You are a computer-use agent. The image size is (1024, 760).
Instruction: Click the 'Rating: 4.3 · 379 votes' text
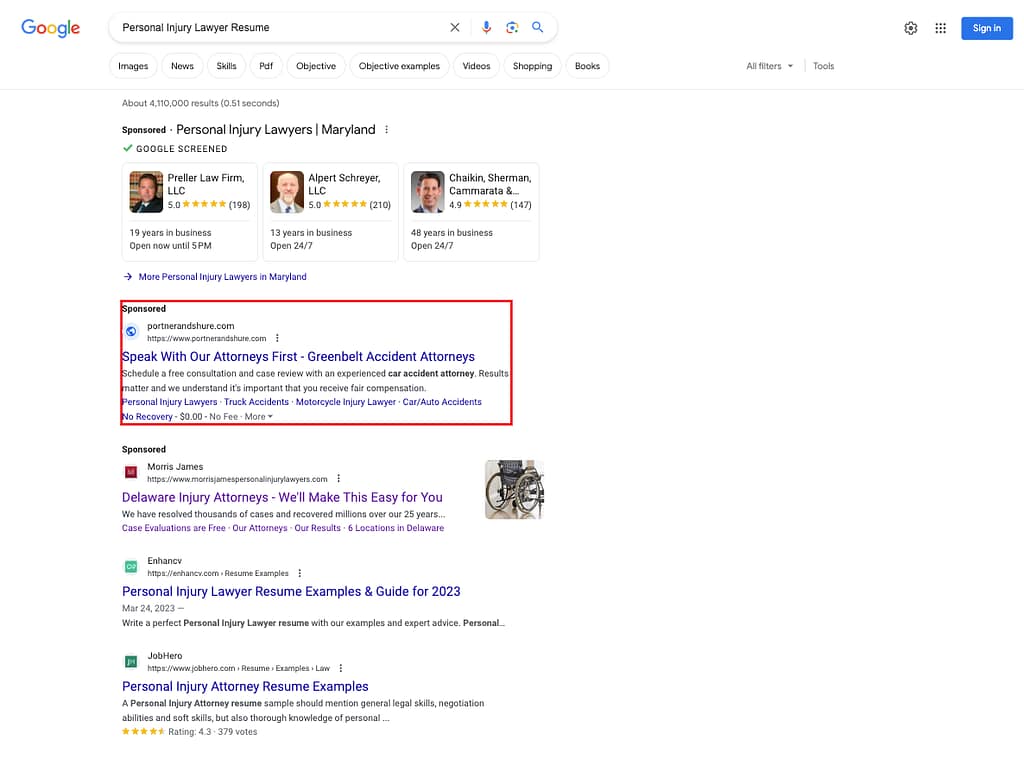point(212,732)
